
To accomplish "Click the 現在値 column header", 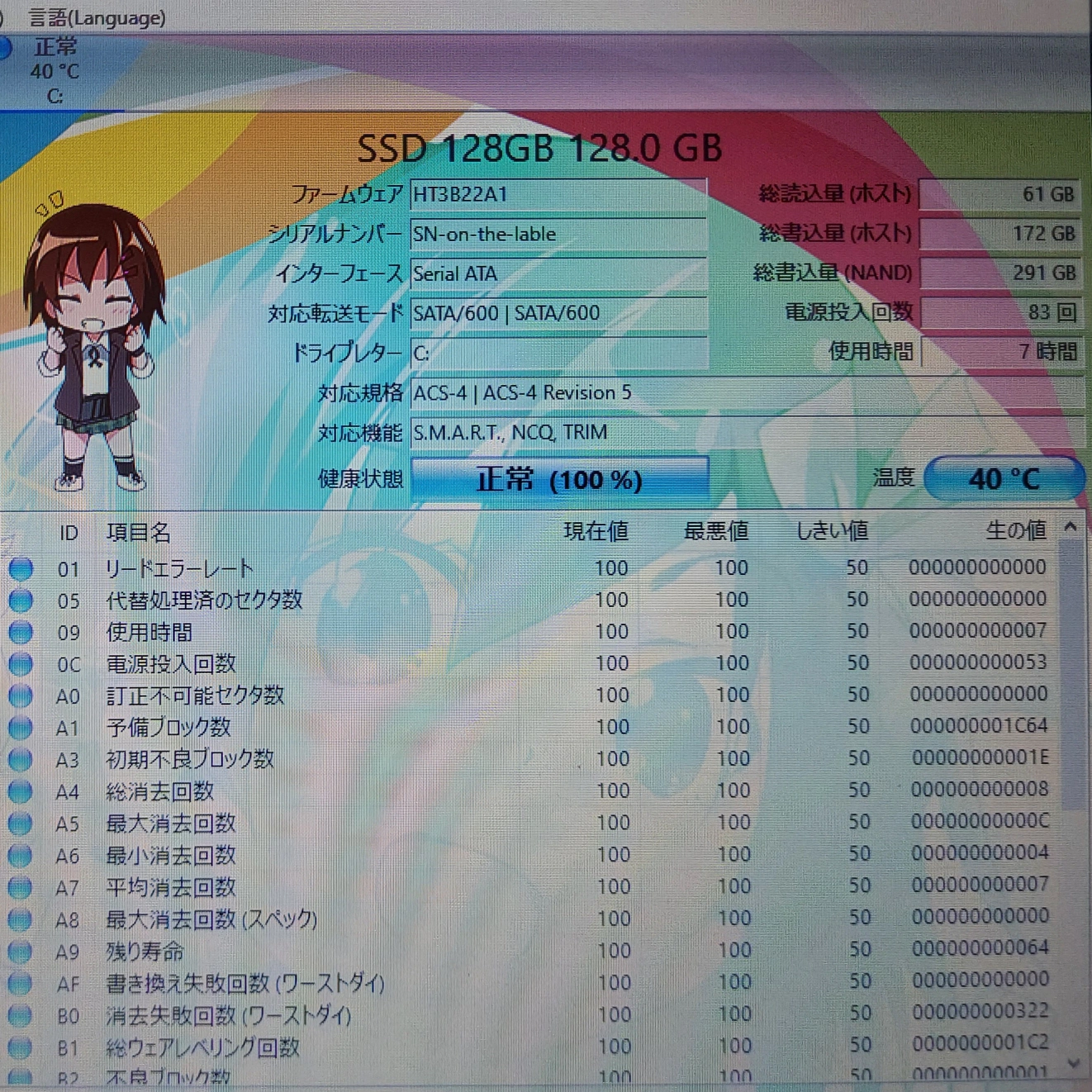I will 596,531.
